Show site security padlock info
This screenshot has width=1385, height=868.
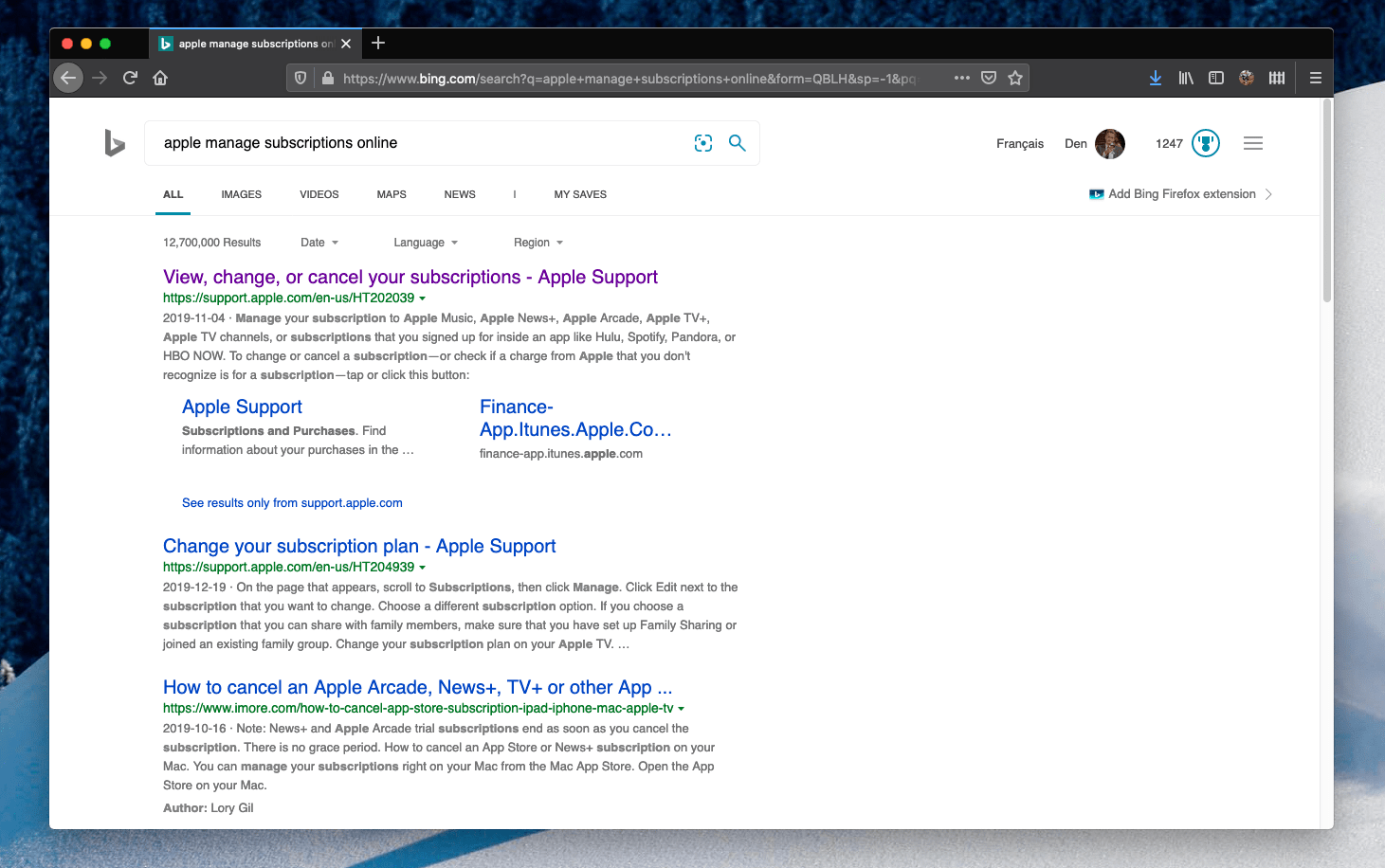327,78
